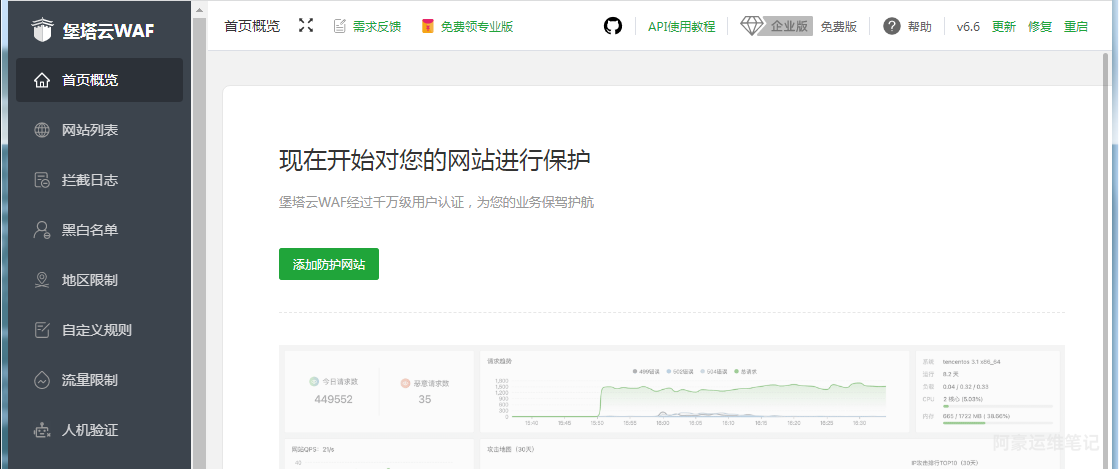Click the map pin icon beside 地区限制
Screen dimensions: 1119x469
tap(42, 280)
